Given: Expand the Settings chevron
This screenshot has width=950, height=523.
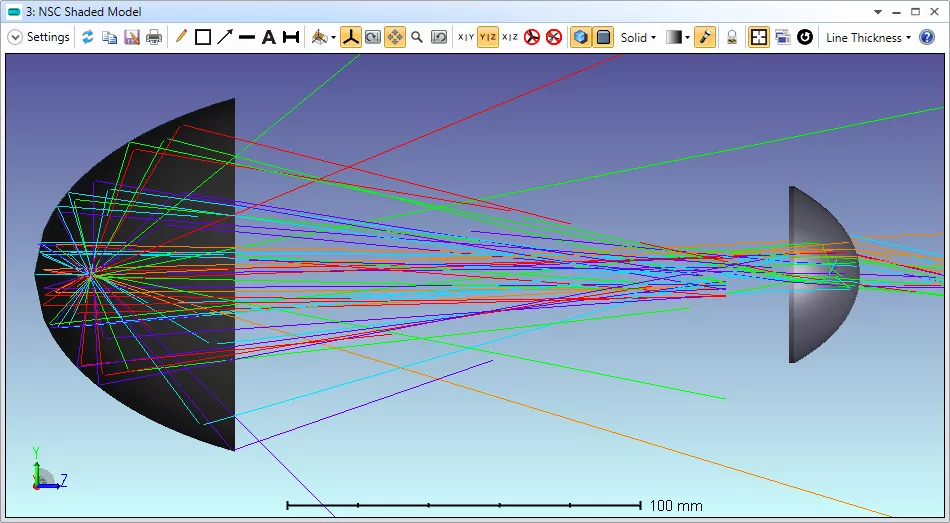Looking at the screenshot, I should point(15,37).
